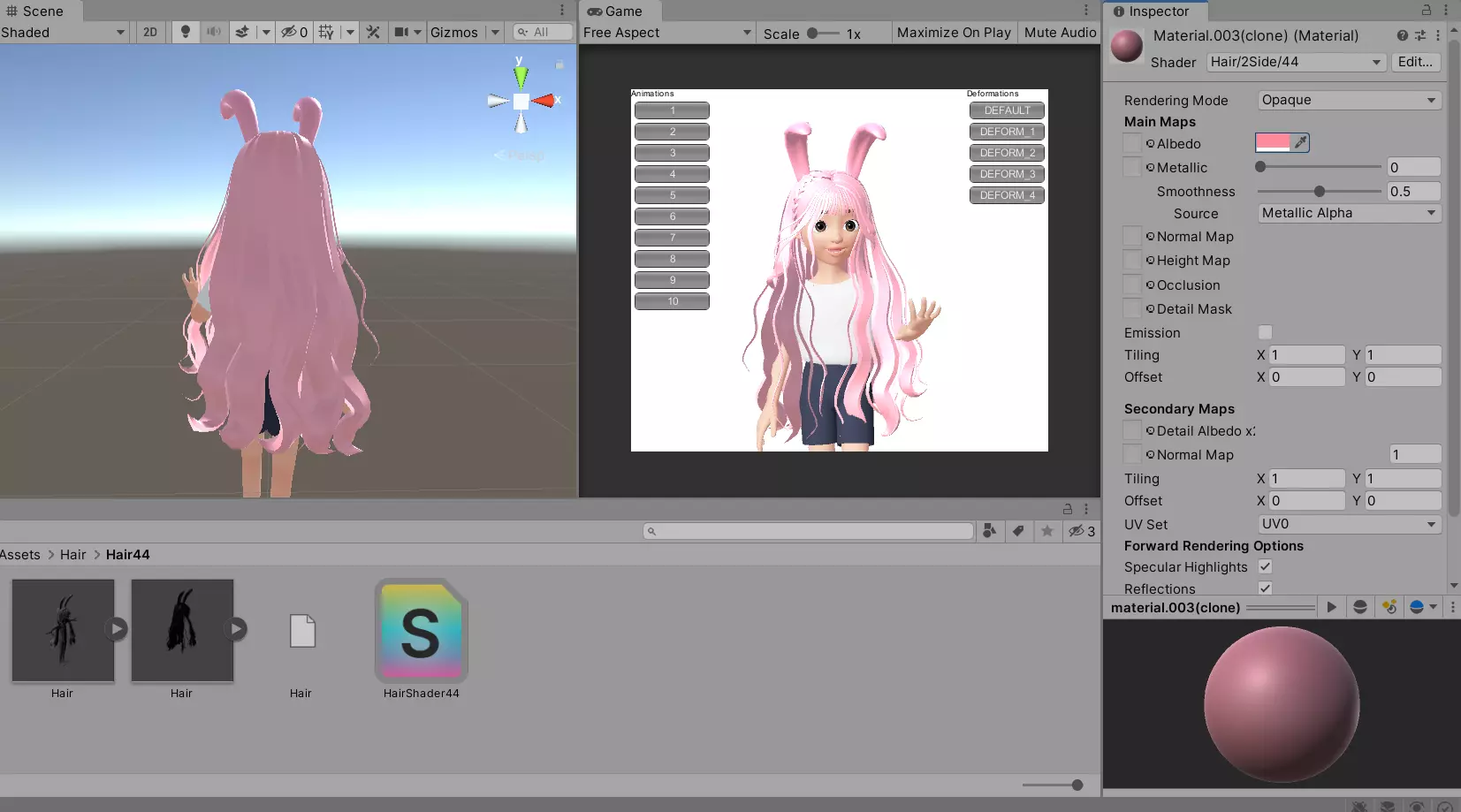Toggle 2D view mode in Scene
Viewport: 1461px width, 812px height.
(150, 32)
